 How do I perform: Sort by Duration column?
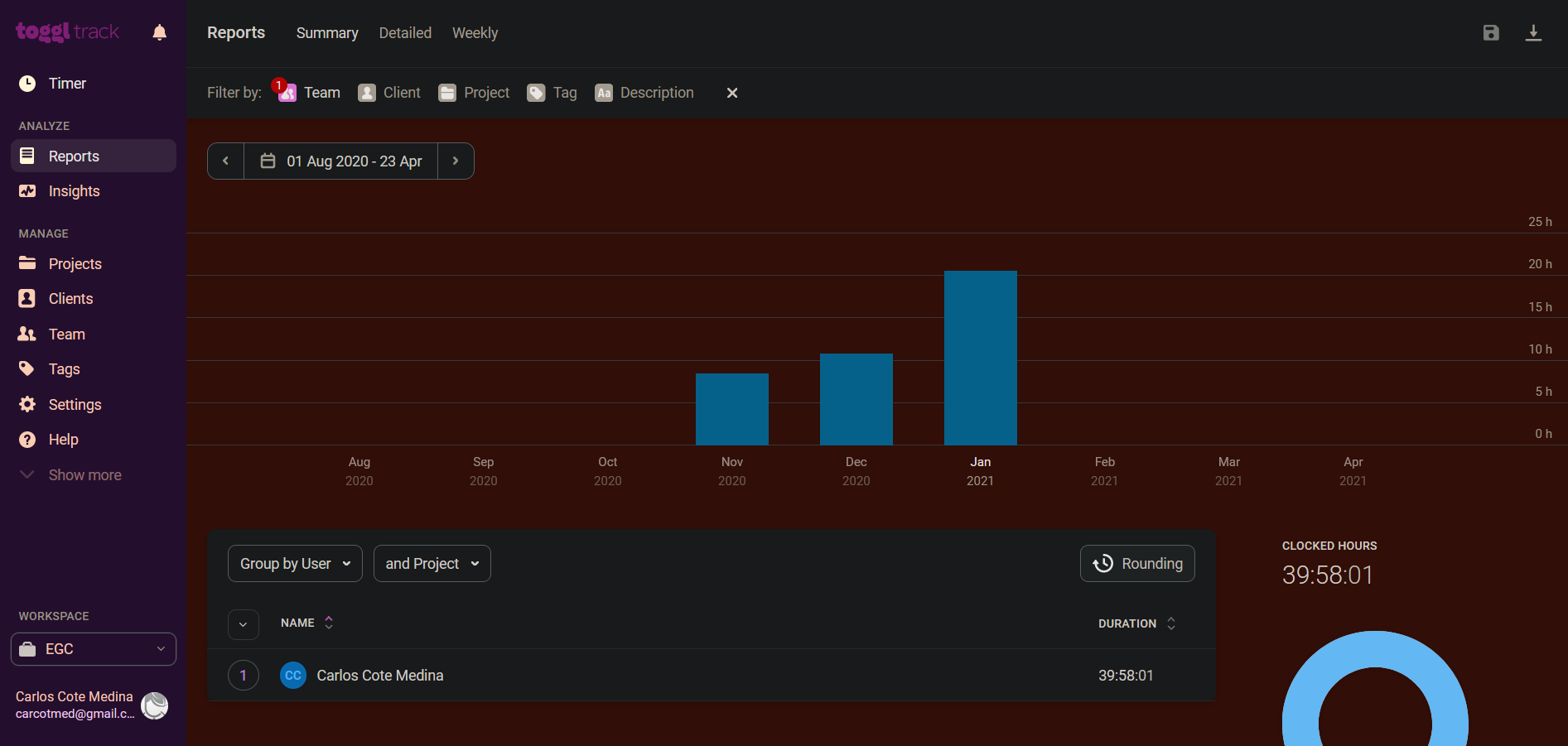1137,623
